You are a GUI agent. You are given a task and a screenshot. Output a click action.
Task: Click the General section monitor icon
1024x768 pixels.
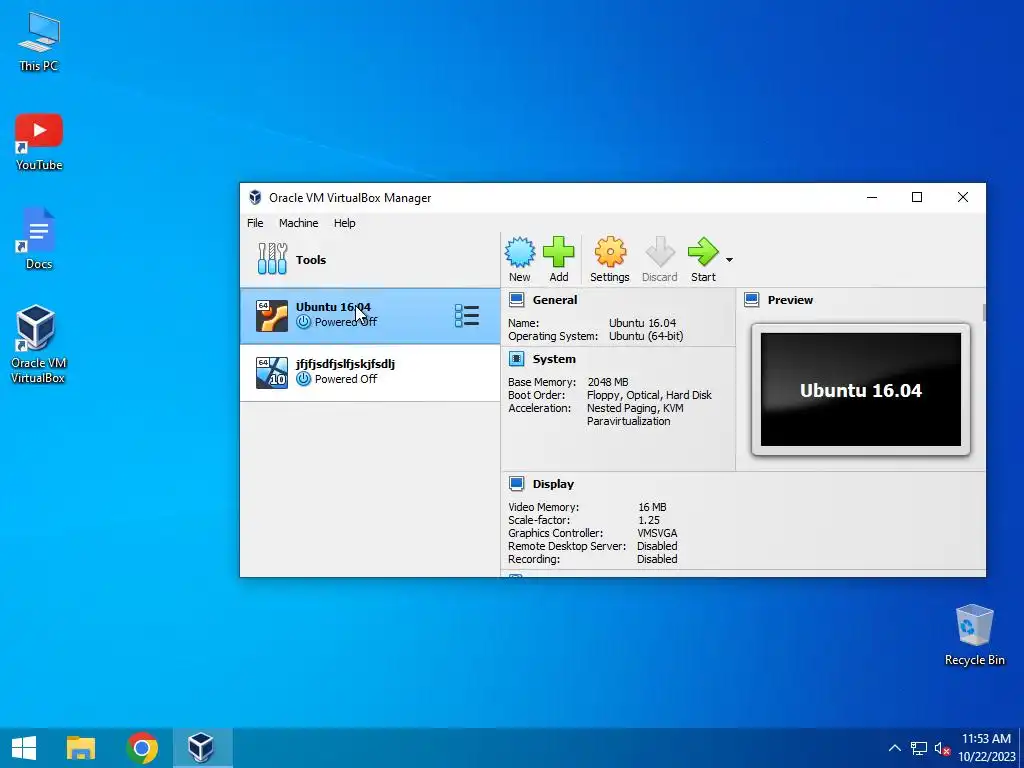coord(517,300)
